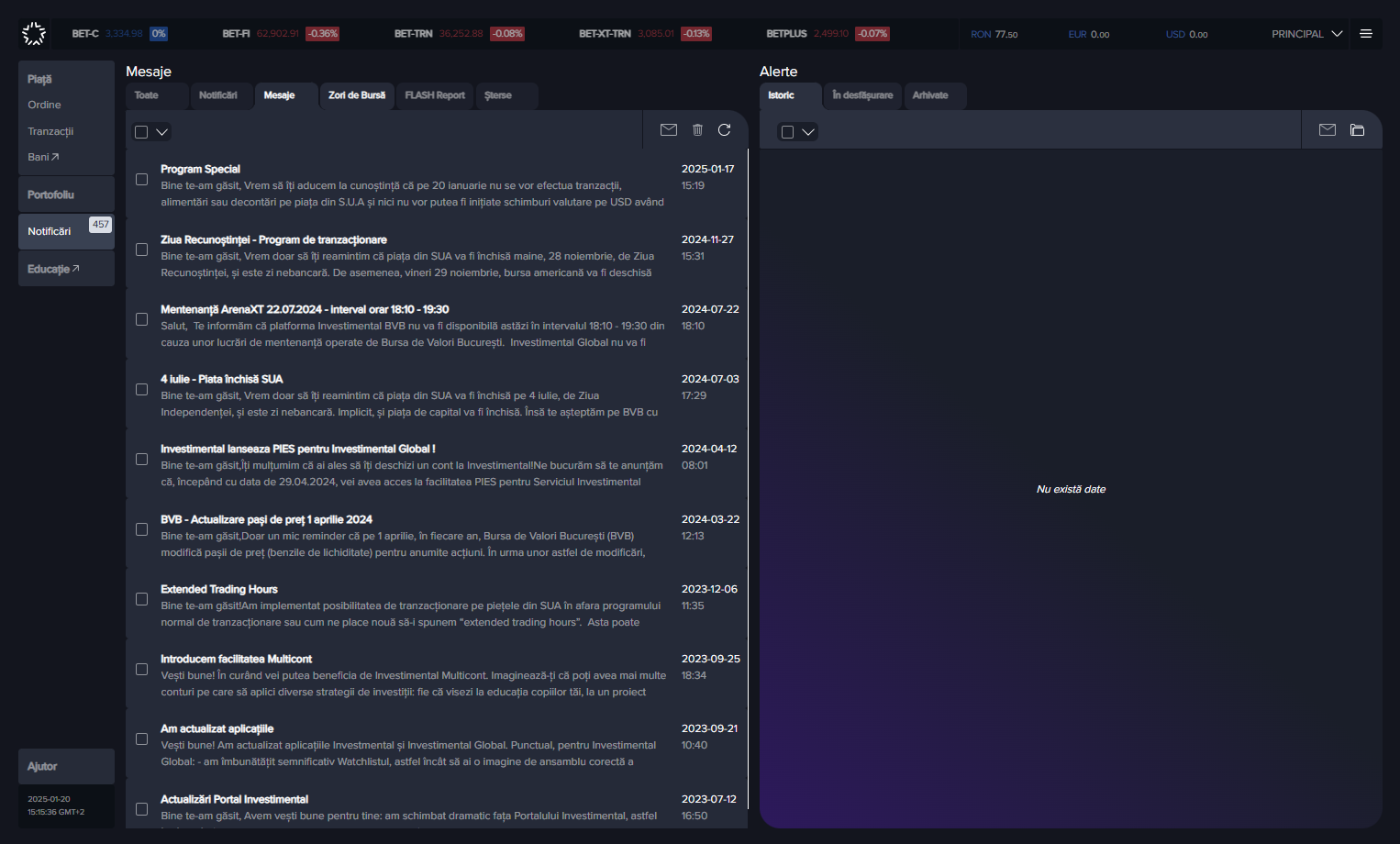Image resolution: width=1400 pixels, height=844 pixels.
Task: Open the hamburger menu icon
Action: (1366, 34)
